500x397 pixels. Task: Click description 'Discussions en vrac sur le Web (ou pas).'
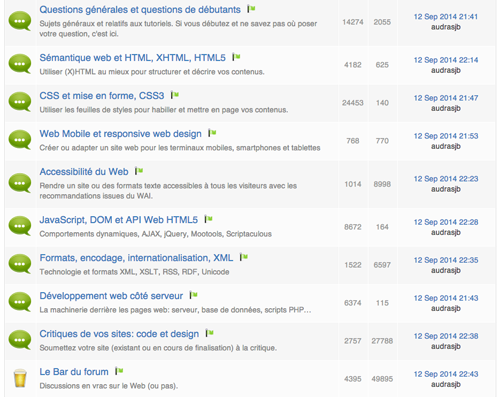click(x=109, y=386)
